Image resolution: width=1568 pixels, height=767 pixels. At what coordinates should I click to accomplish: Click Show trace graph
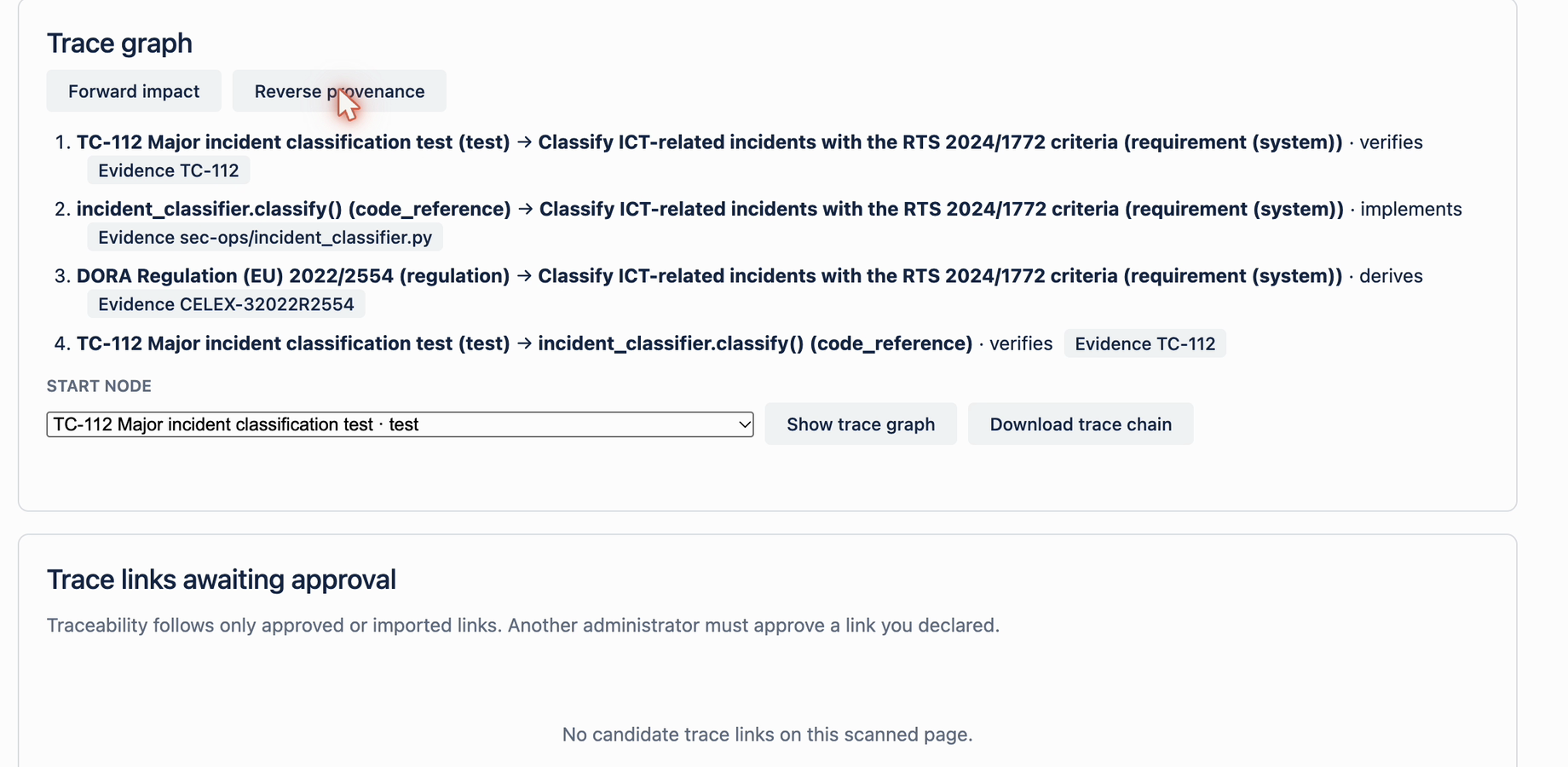click(861, 424)
